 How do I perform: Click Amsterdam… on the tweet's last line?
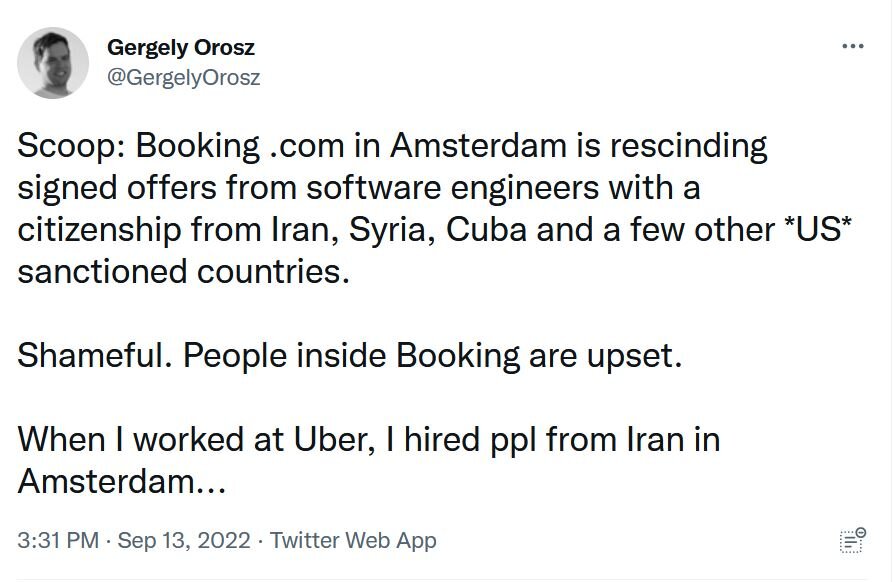(x=124, y=481)
